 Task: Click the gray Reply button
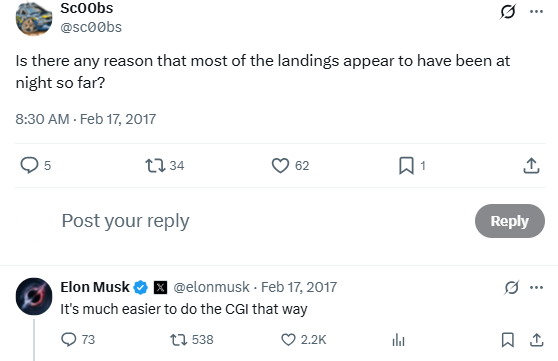click(510, 221)
